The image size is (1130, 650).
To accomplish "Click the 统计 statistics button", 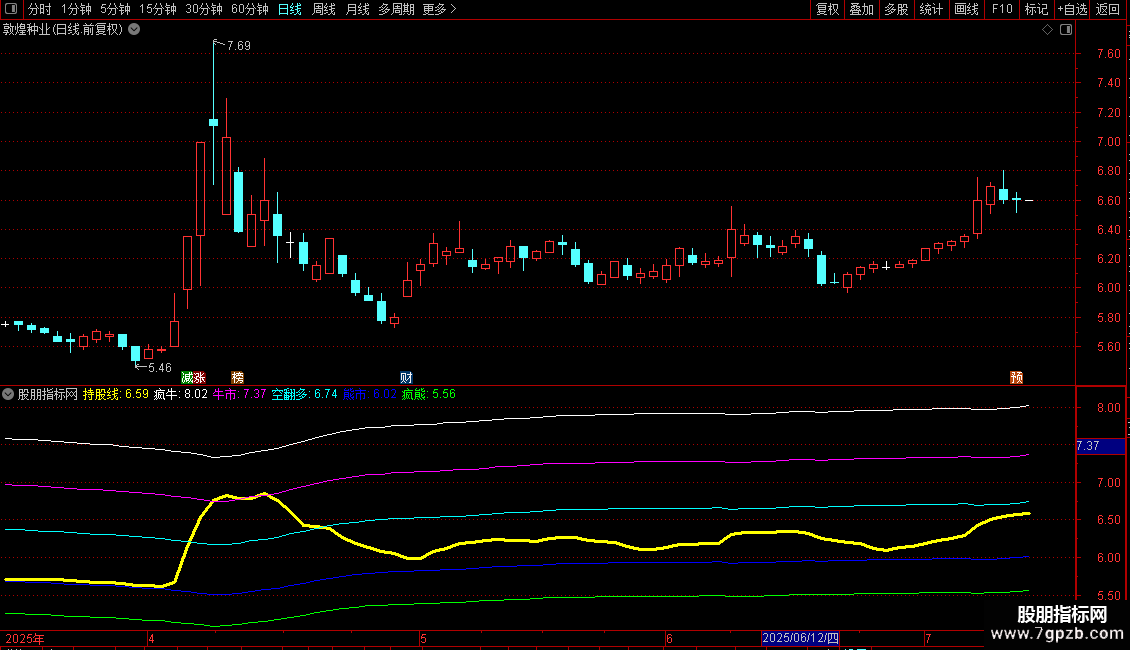I will 931,9.
